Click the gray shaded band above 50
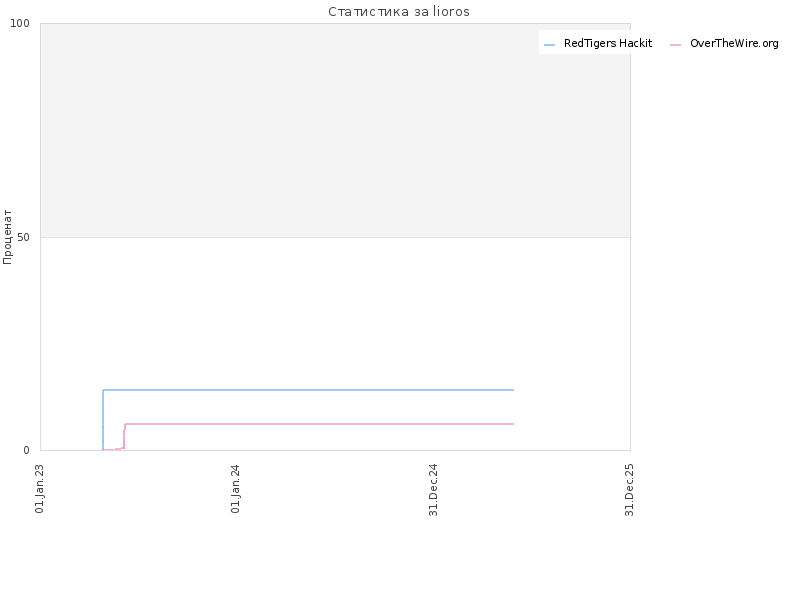Viewport: 800px width, 600px height. [335, 130]
